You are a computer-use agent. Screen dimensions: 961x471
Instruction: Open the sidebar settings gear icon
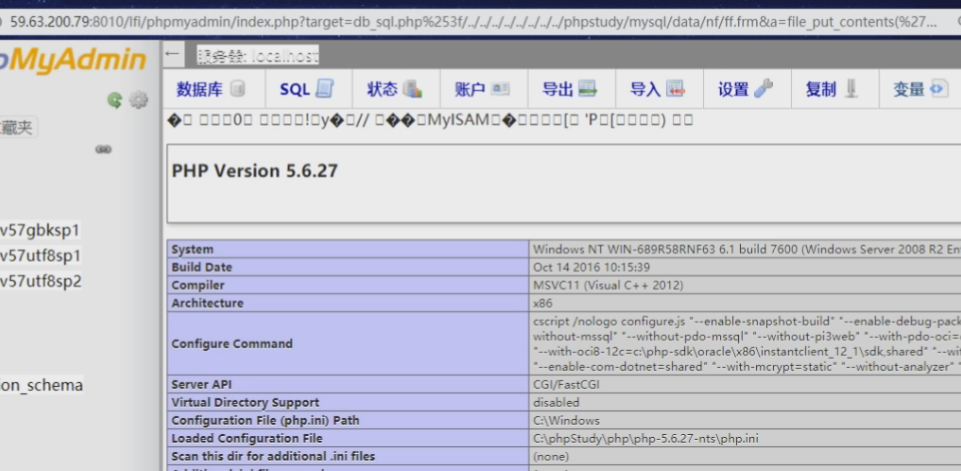(139, 100)
